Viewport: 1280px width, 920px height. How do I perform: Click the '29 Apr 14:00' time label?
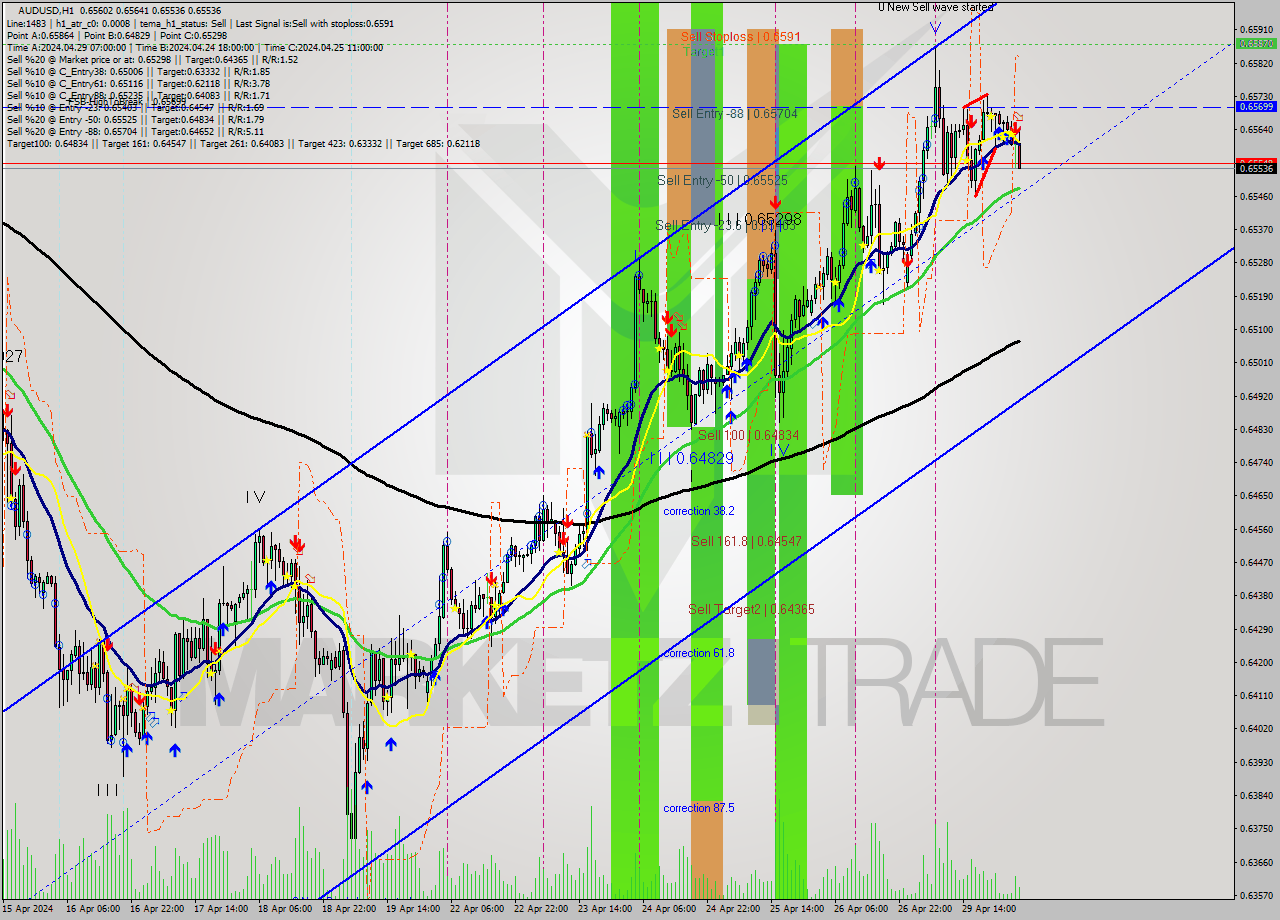coord(990,909)
